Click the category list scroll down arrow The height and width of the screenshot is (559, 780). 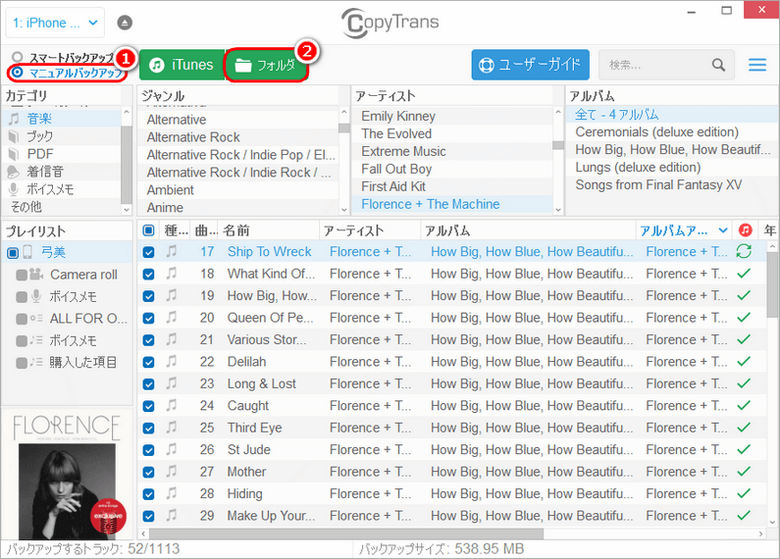[126, 209]
